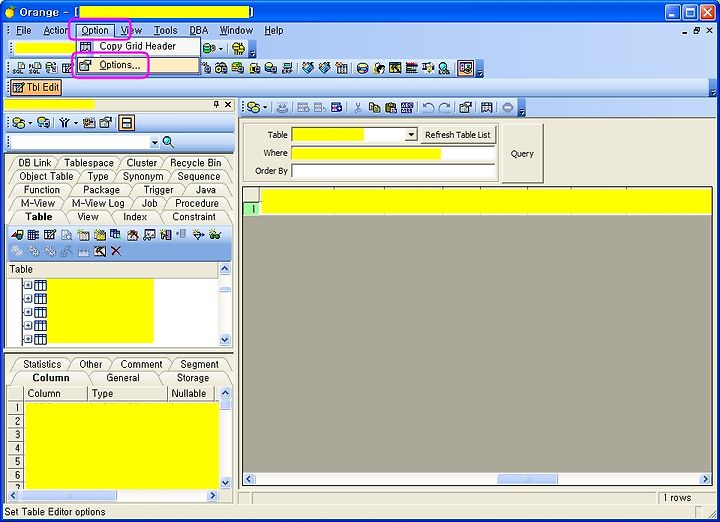Click the Copy Grid Header icon in editor toolbar

point(487,108)
